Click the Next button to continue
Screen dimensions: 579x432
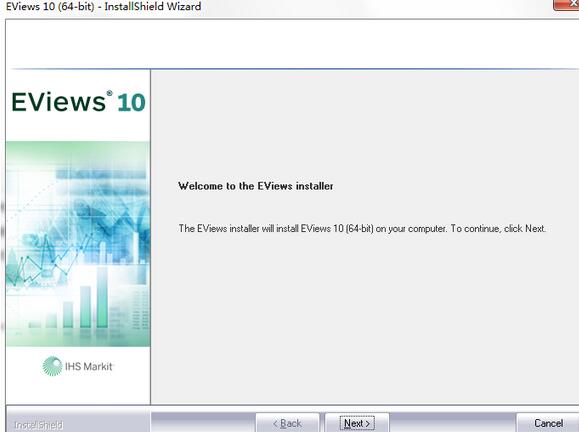[x=357, y=423]
